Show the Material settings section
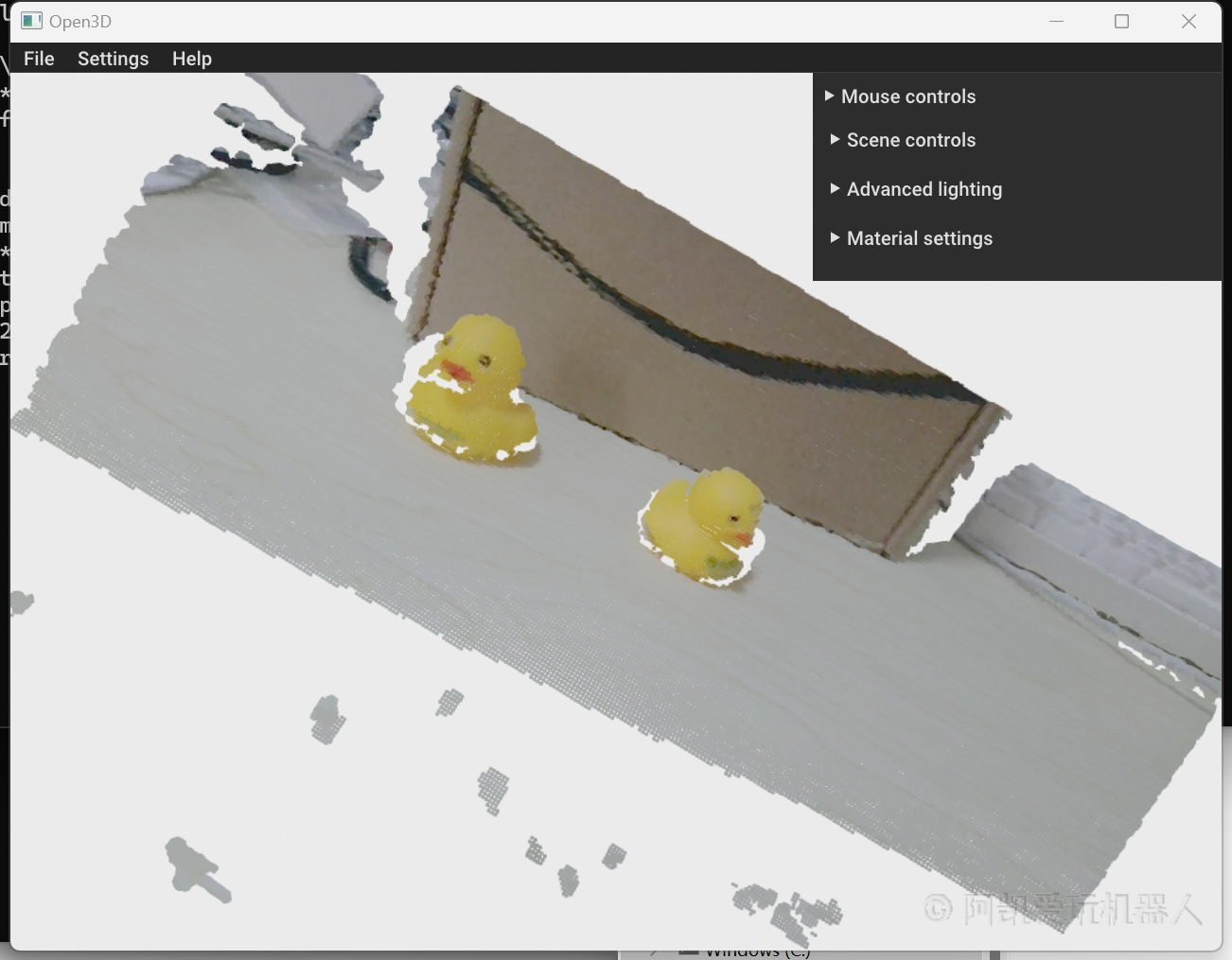The image size is (1232, 960). click(x=919, y=238)
